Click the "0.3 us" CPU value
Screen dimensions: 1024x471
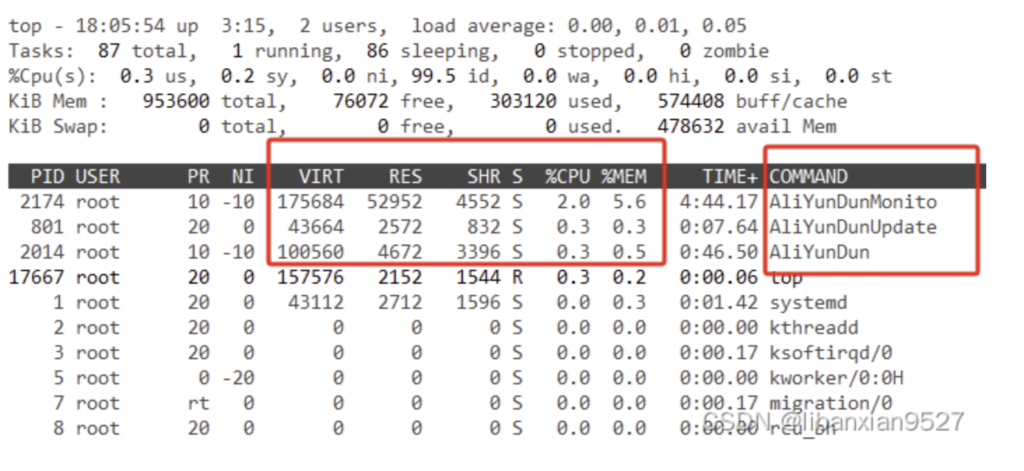tap(153, 76)
